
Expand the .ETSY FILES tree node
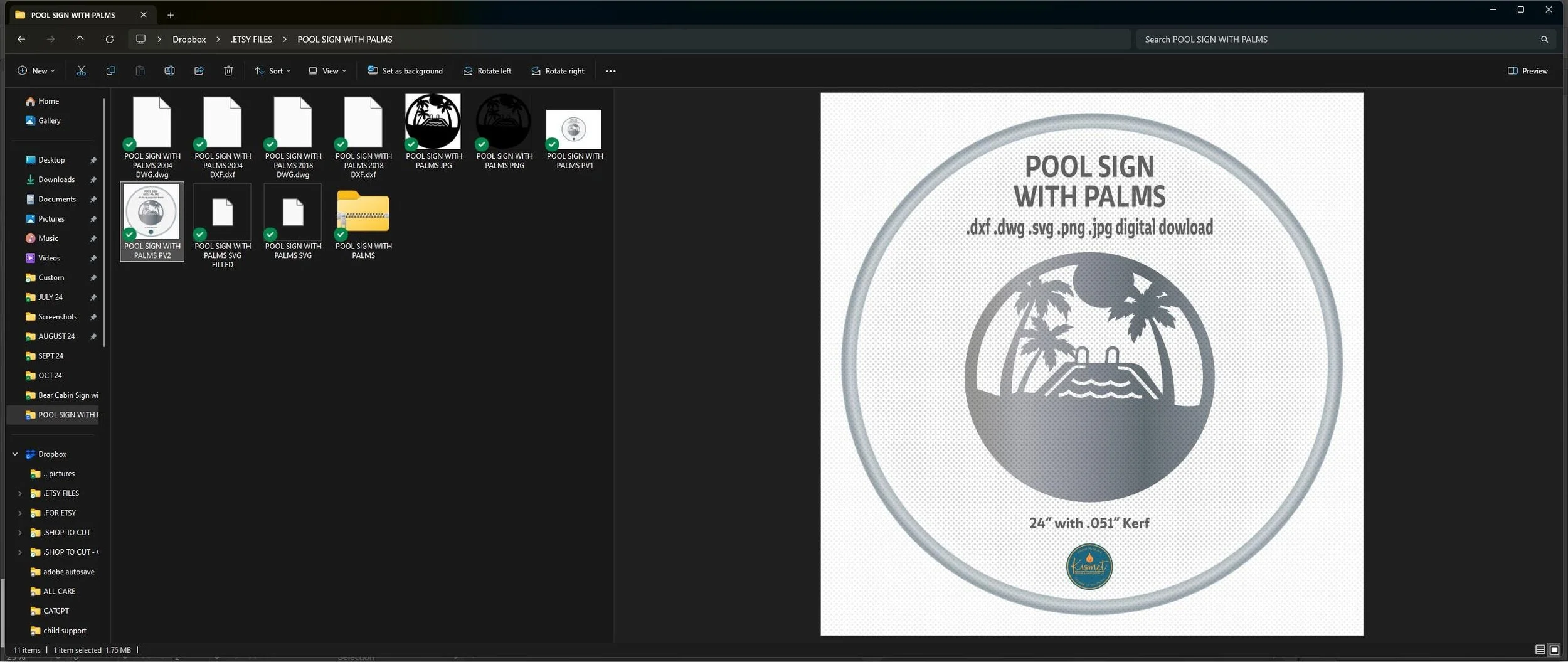pyautogui.click(x=19, y=493)
